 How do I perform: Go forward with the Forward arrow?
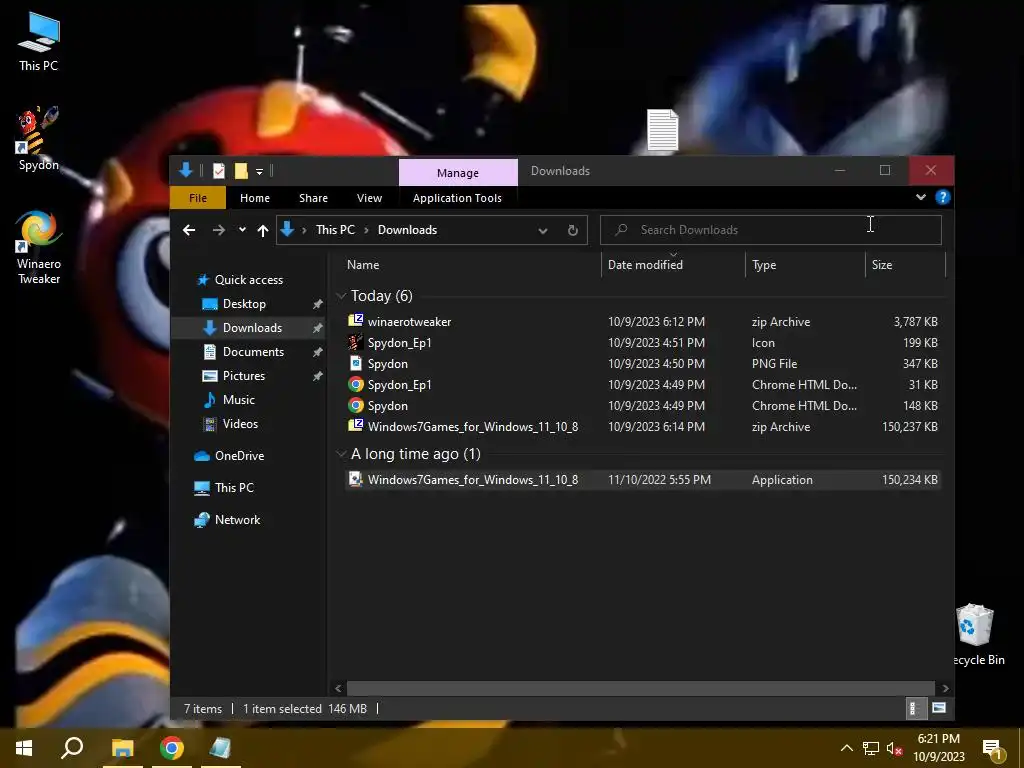(x=218, y=230)
